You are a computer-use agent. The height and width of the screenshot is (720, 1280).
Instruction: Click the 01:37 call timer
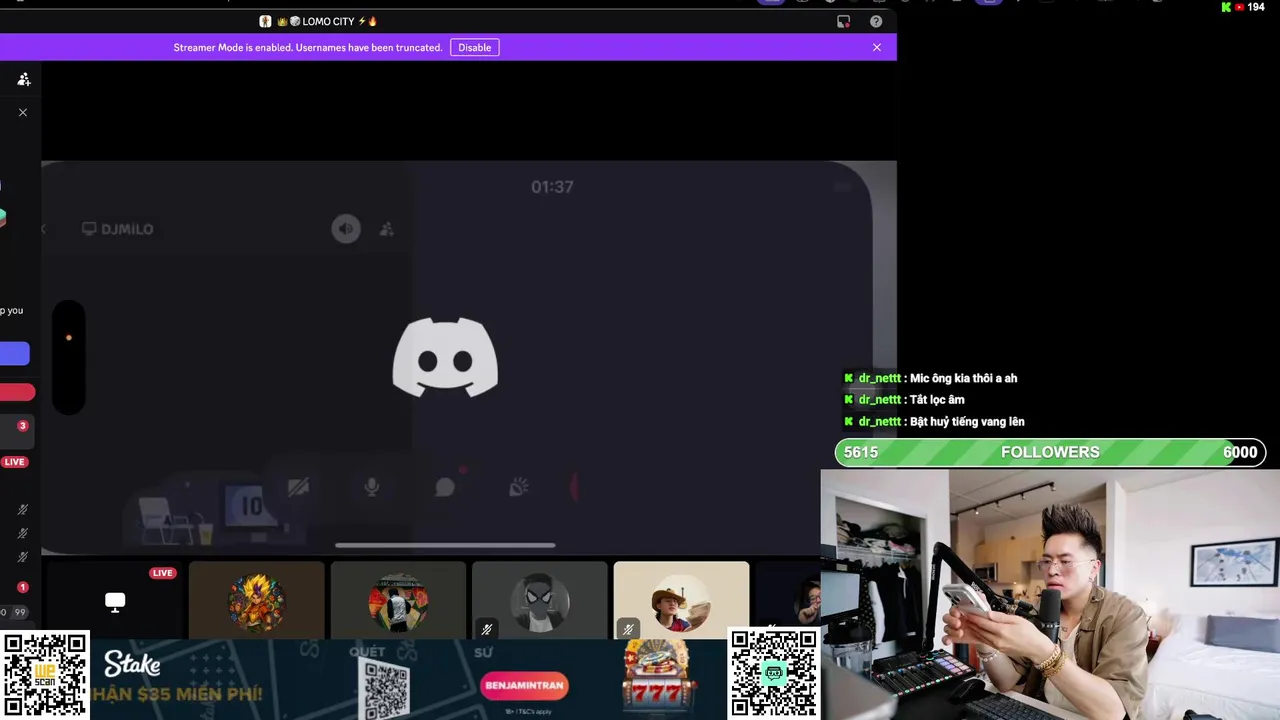pos(552,187)
